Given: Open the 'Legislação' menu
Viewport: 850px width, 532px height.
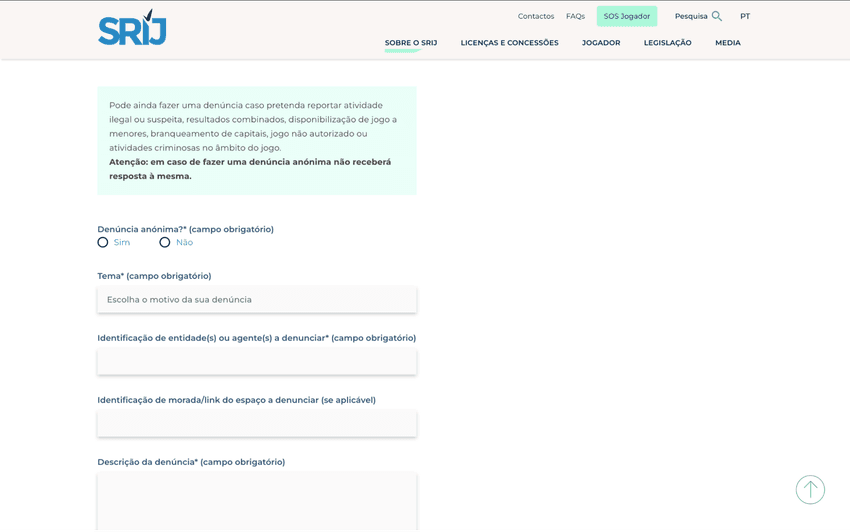Looking at the screenshot, I should pyautogui.click(x=667, y=43).
